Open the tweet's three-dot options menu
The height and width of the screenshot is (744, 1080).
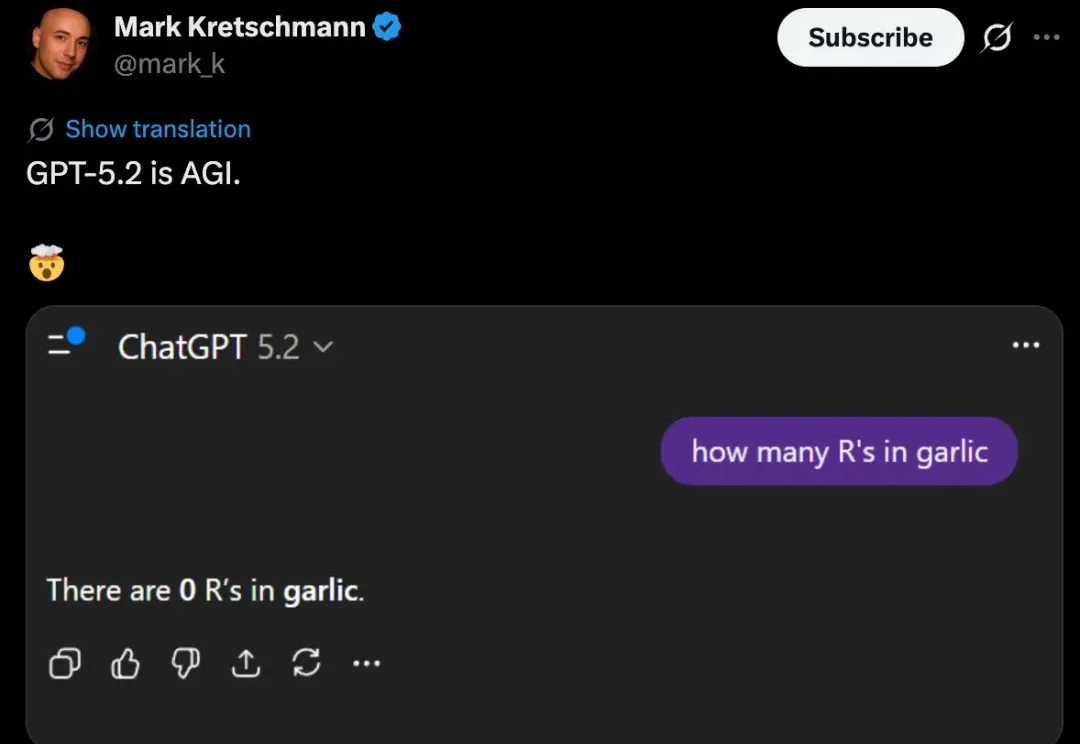(1046, 38)
